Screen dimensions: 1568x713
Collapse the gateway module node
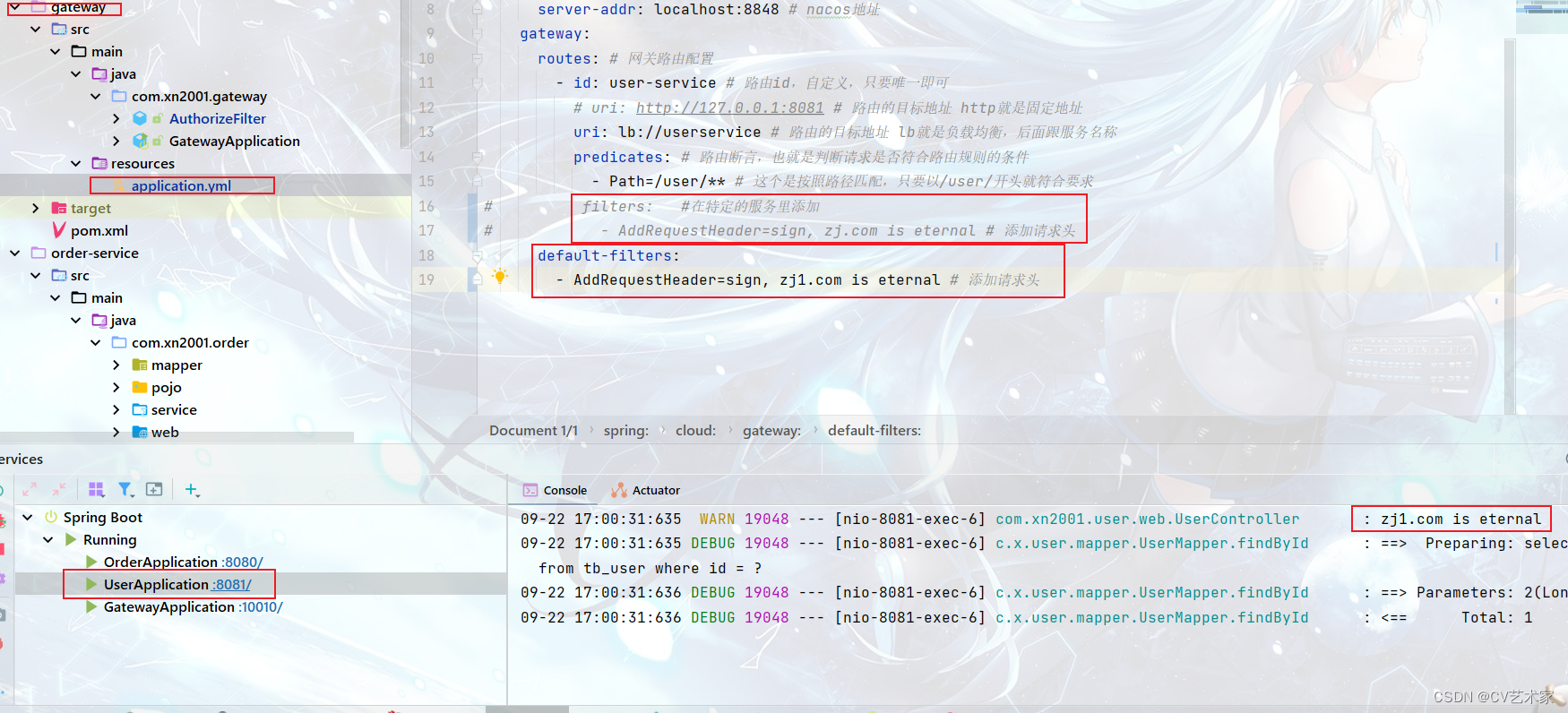click(x=15, y=7)
